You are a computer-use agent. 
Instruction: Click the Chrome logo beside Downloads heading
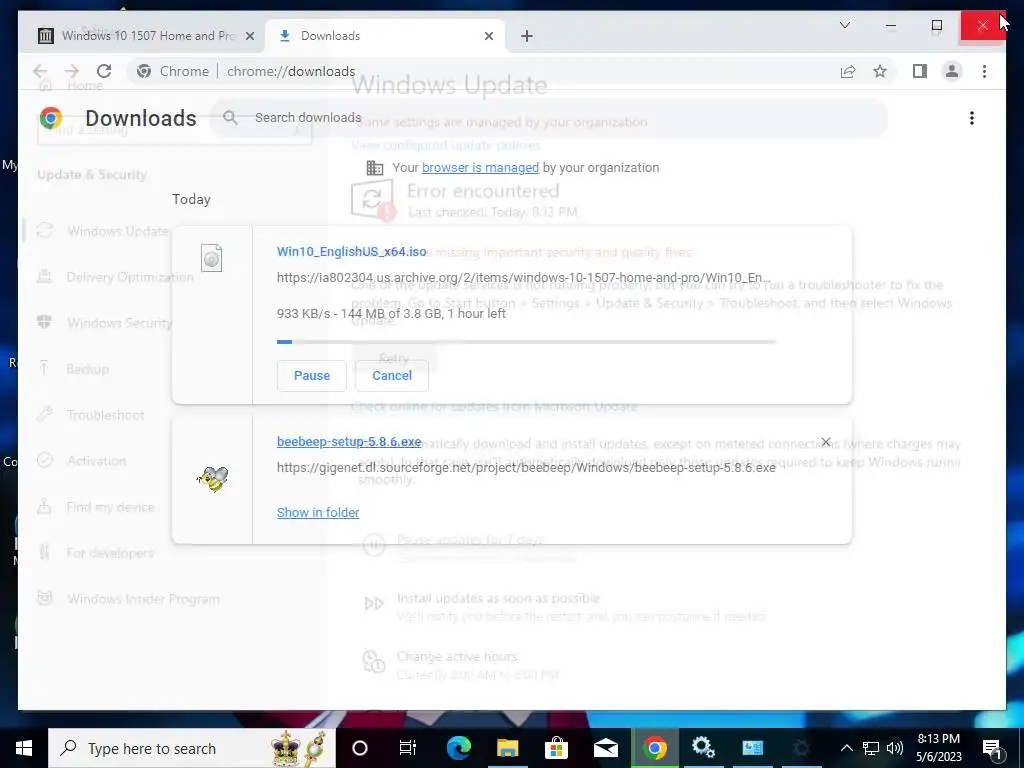(51, 118)
